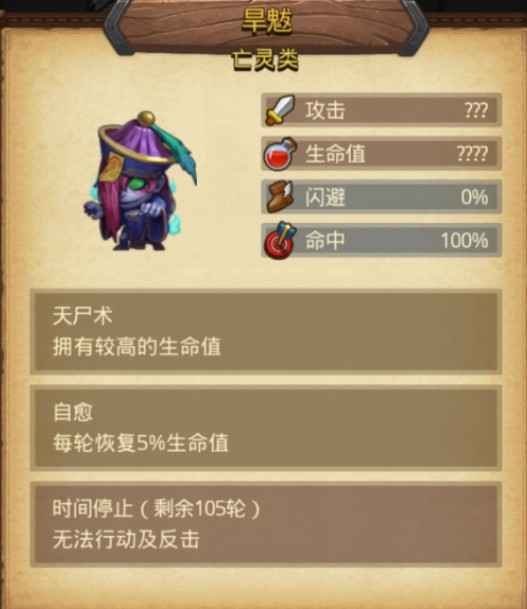Open the 天尸术 skill panel
Image resolution: width=527 pixels, height=609 pixels.
(x=266, y=332)
